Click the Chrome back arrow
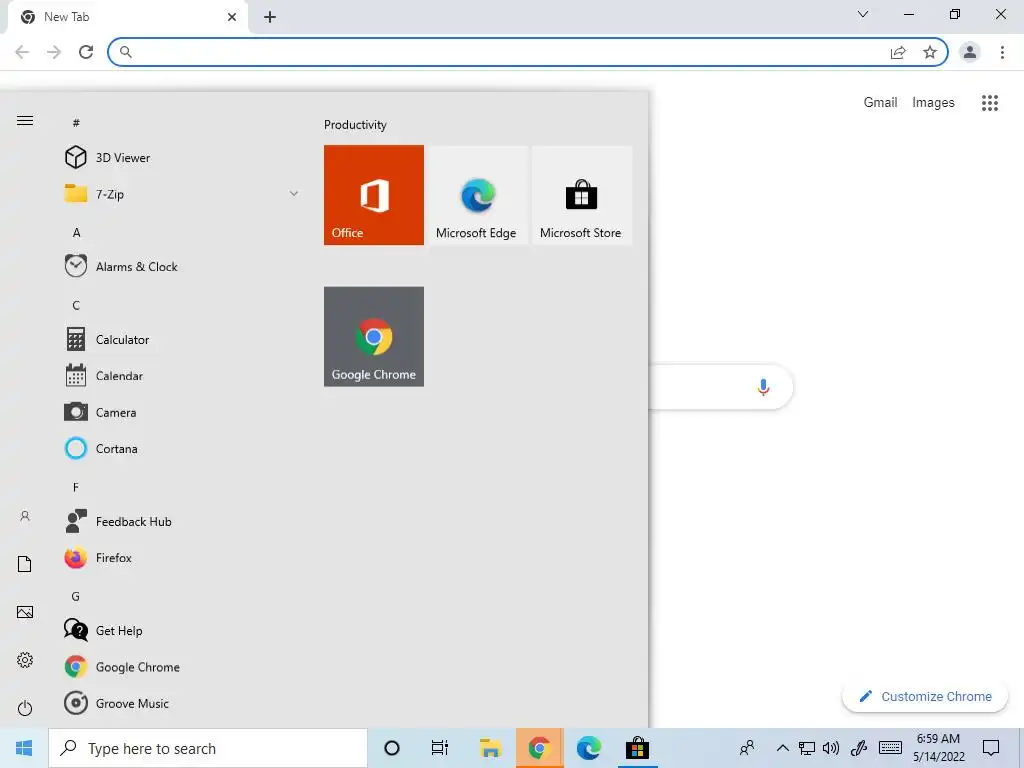1024x768 pixels. click(22, 52)
